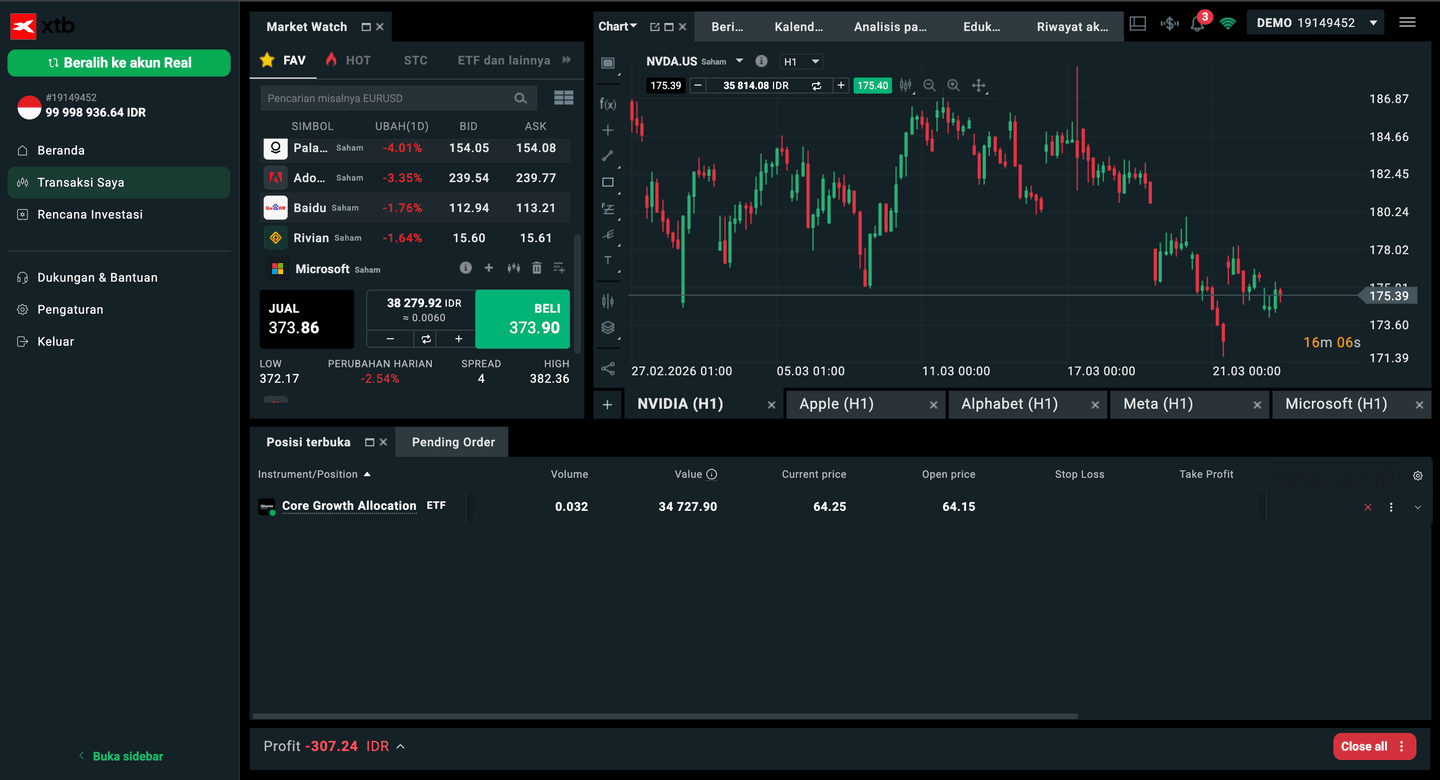Open the hamburger main menu
Viewport: 1440px width, 780px height.
[x=1408, y=22]
